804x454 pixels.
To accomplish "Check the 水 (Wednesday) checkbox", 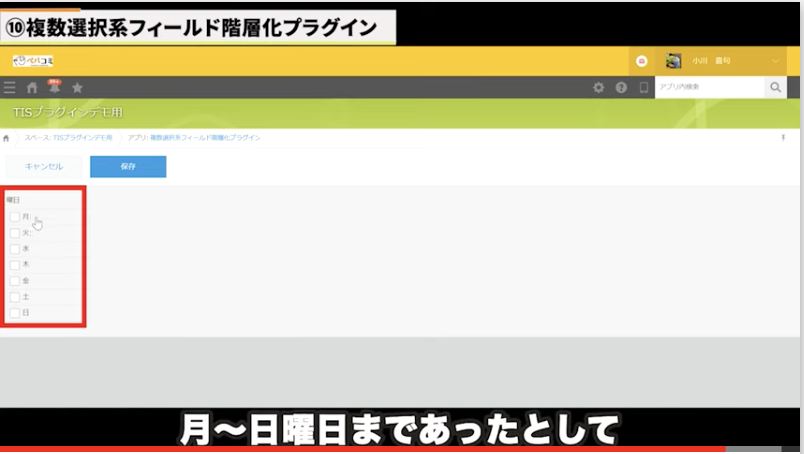I will 15,249.
